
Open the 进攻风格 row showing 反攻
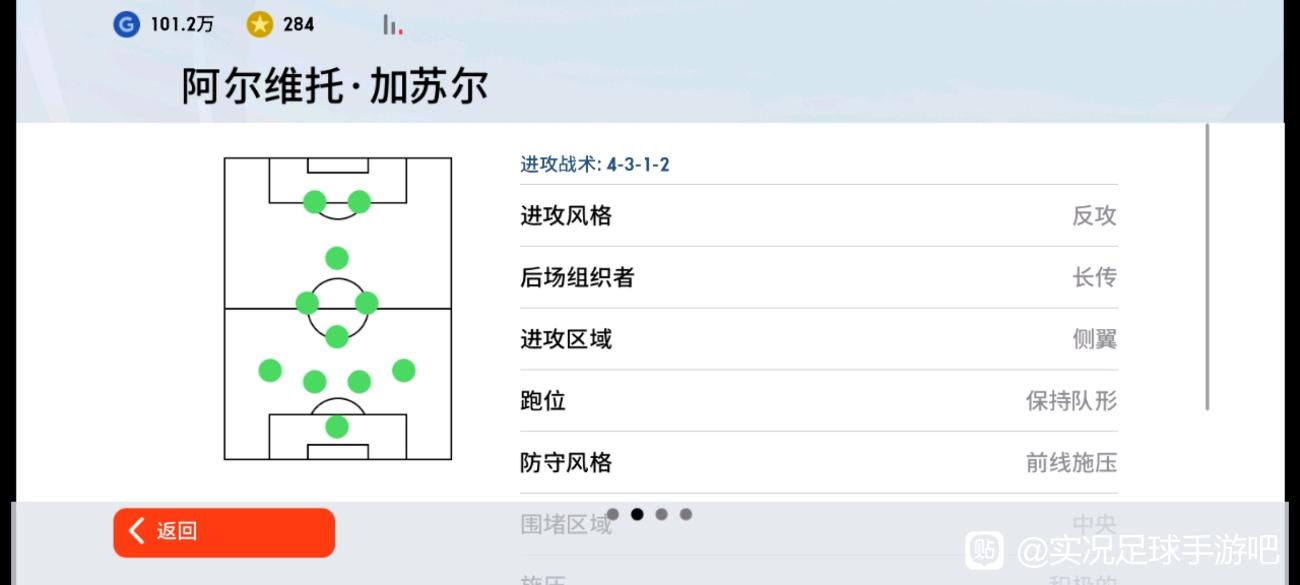819,216
